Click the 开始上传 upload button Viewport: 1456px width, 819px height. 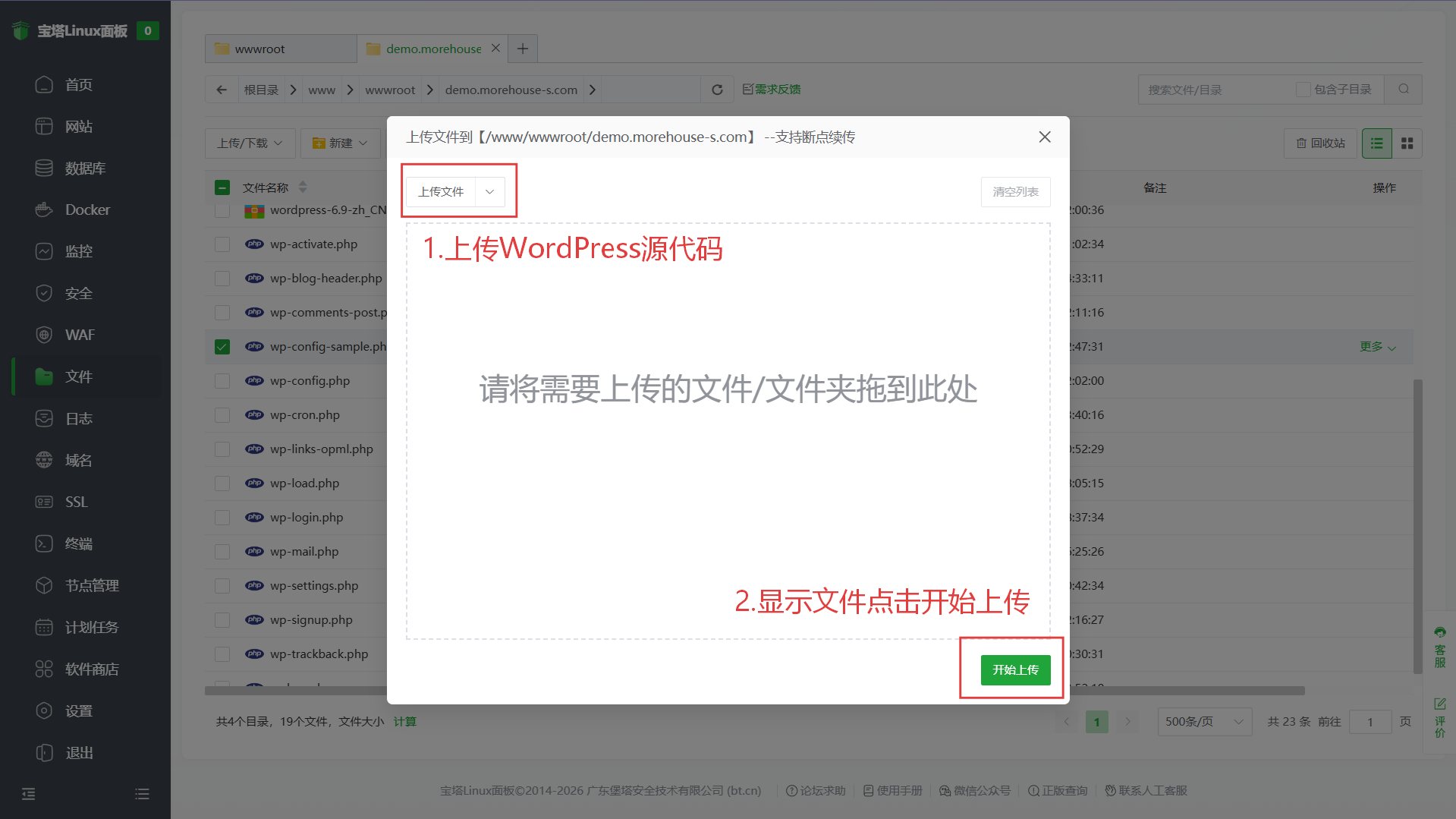pyautogui.click(x=1014, y=669)
